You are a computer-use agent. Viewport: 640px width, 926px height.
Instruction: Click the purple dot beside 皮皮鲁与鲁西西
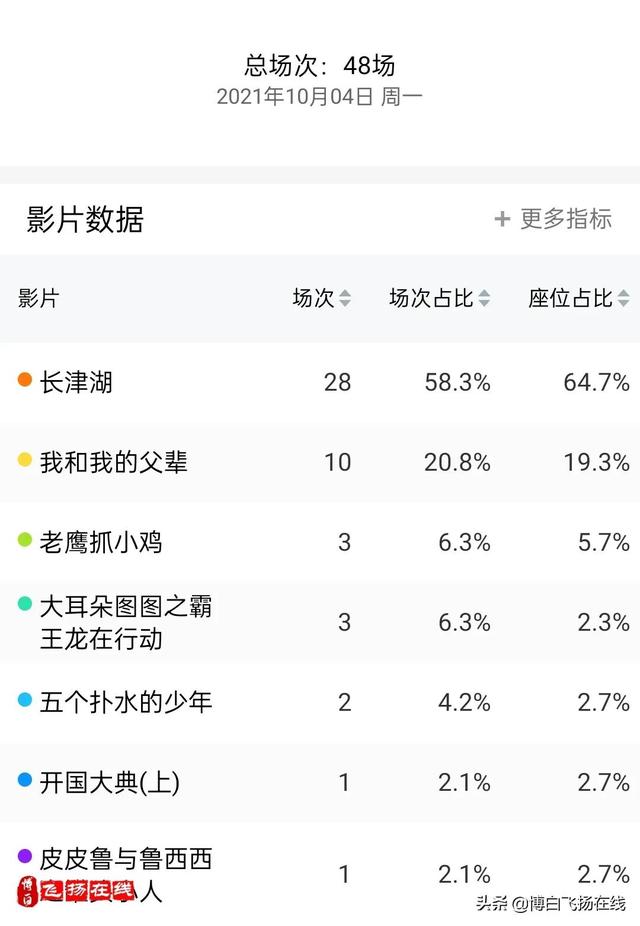tap(25, 856)
